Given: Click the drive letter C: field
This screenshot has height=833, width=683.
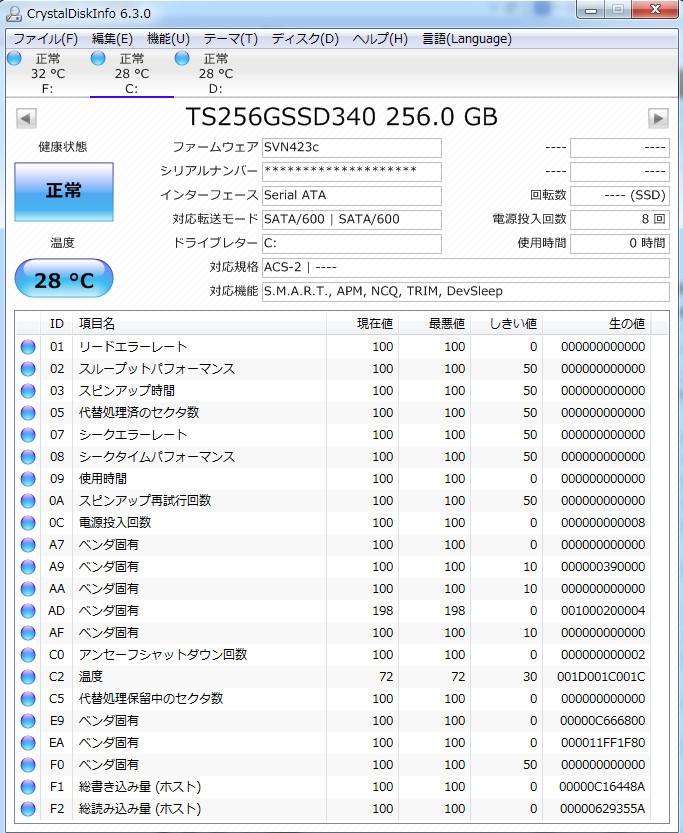Looking at the screenshot, I should tap(352, 243).
